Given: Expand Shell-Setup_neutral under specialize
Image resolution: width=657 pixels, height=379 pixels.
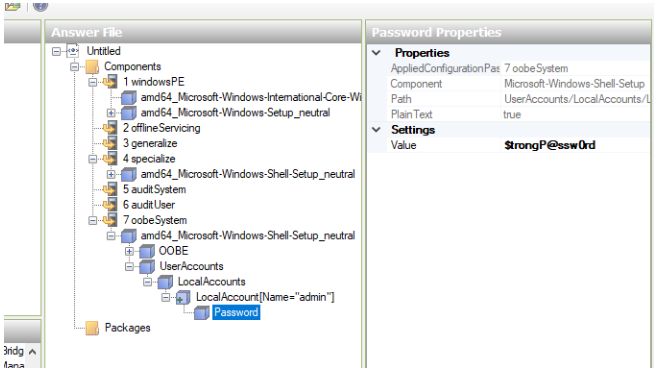Looking at the screenshot, I should 111,174.
